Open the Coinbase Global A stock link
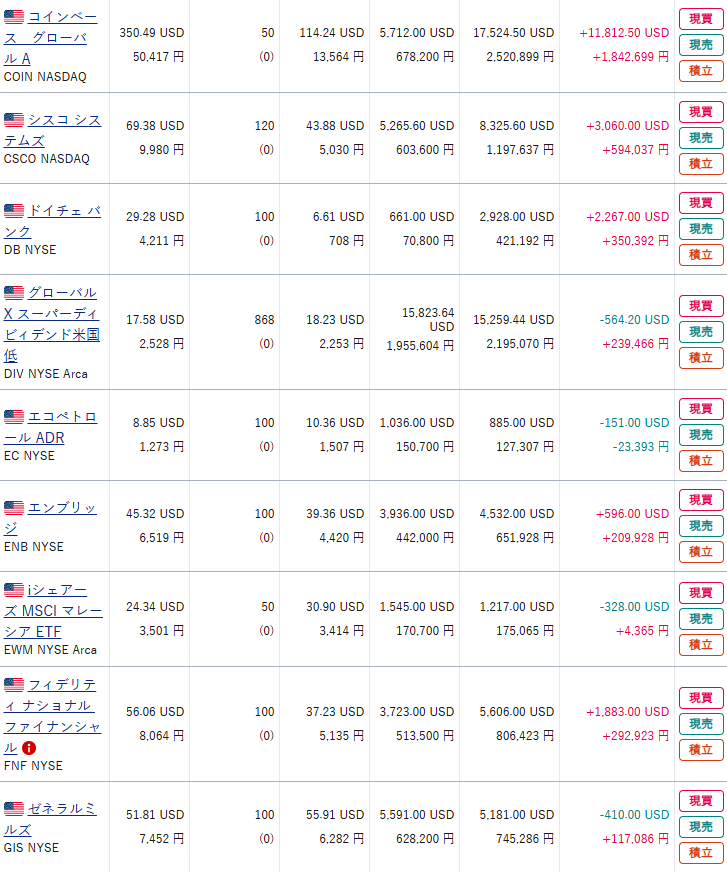Image resolution: width=727 pixels, height=872 pixels. pos(51,38)
